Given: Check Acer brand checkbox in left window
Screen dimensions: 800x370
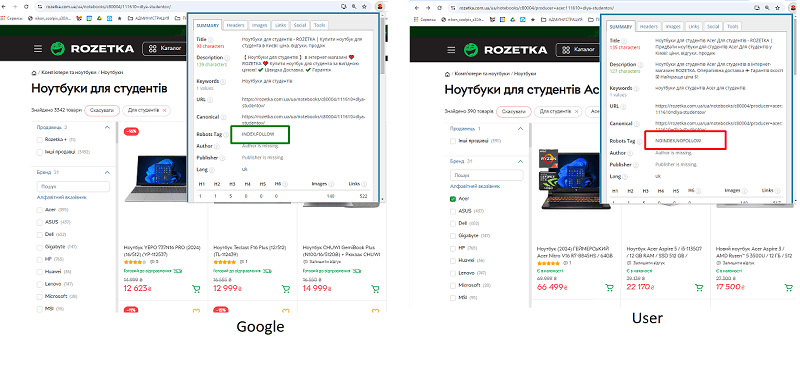Looking at the screenshot, I should (40, 210).
